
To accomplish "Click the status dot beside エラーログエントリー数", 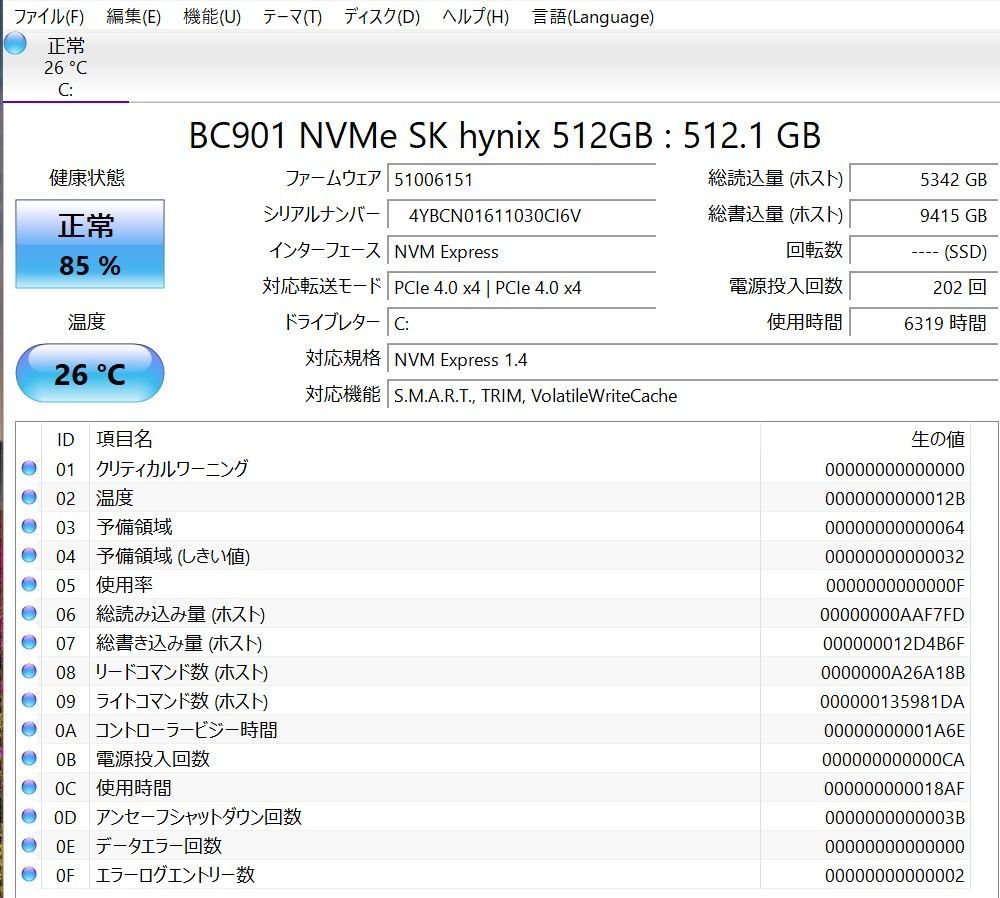I will click(x=31, y=874).
